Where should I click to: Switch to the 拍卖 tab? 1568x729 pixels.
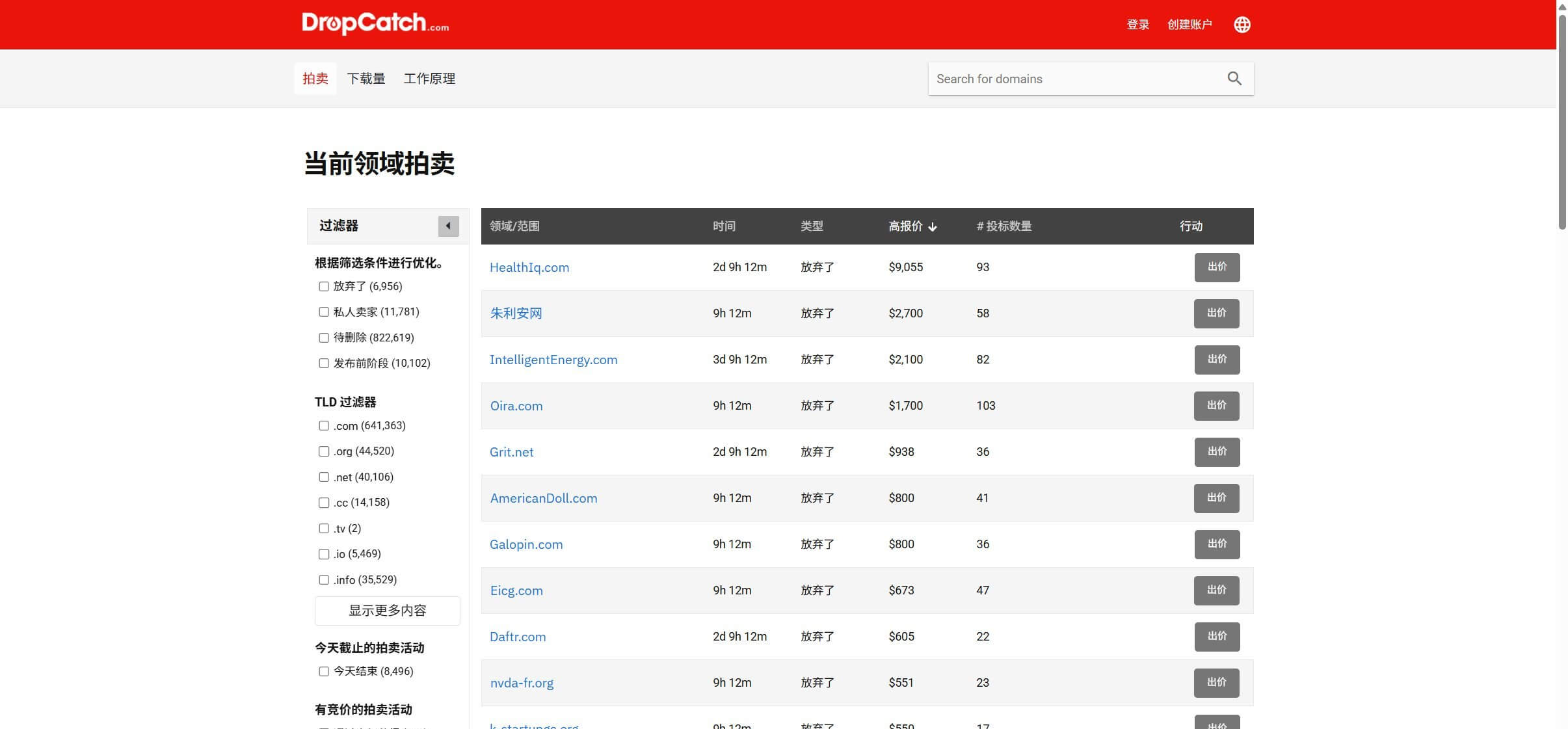[x=315, y=79]
